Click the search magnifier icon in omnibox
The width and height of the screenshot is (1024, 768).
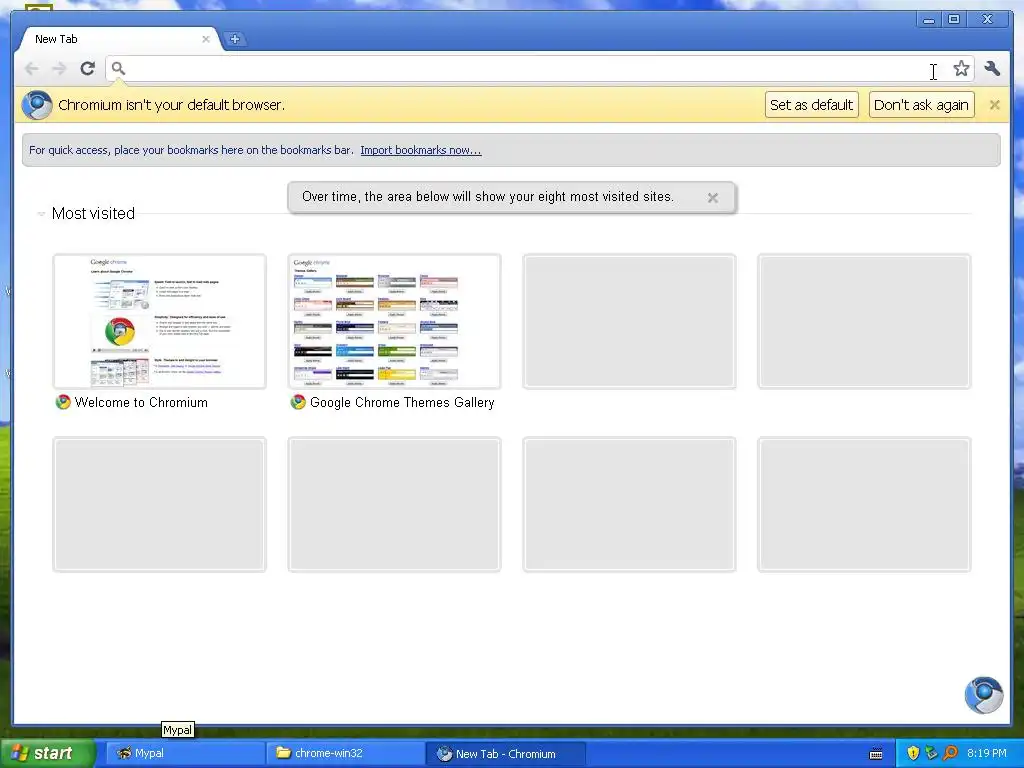pyautogui.click(x=118, y=68)
